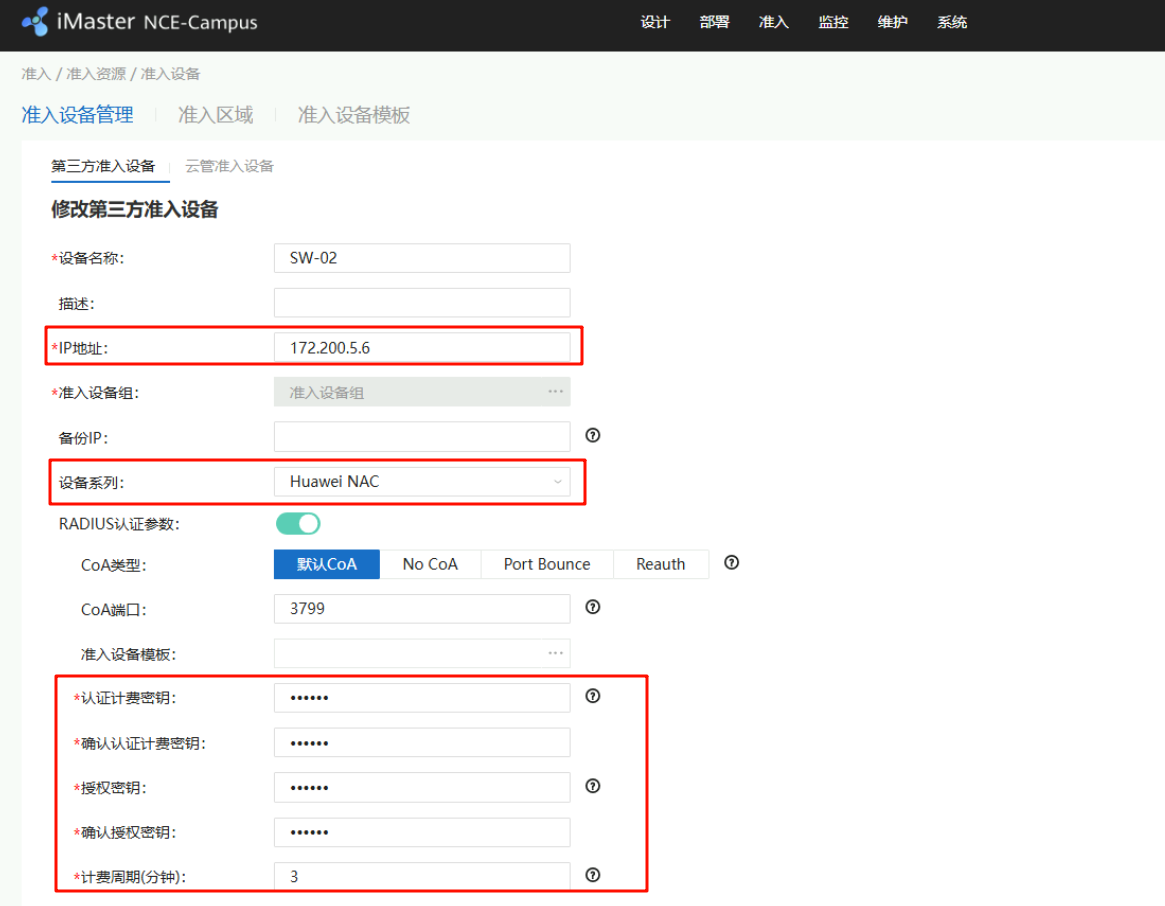The height and width of the screenshot is (906, 1165).
Task: Choose the Reauth CoA type
Action: coord(660,564)
